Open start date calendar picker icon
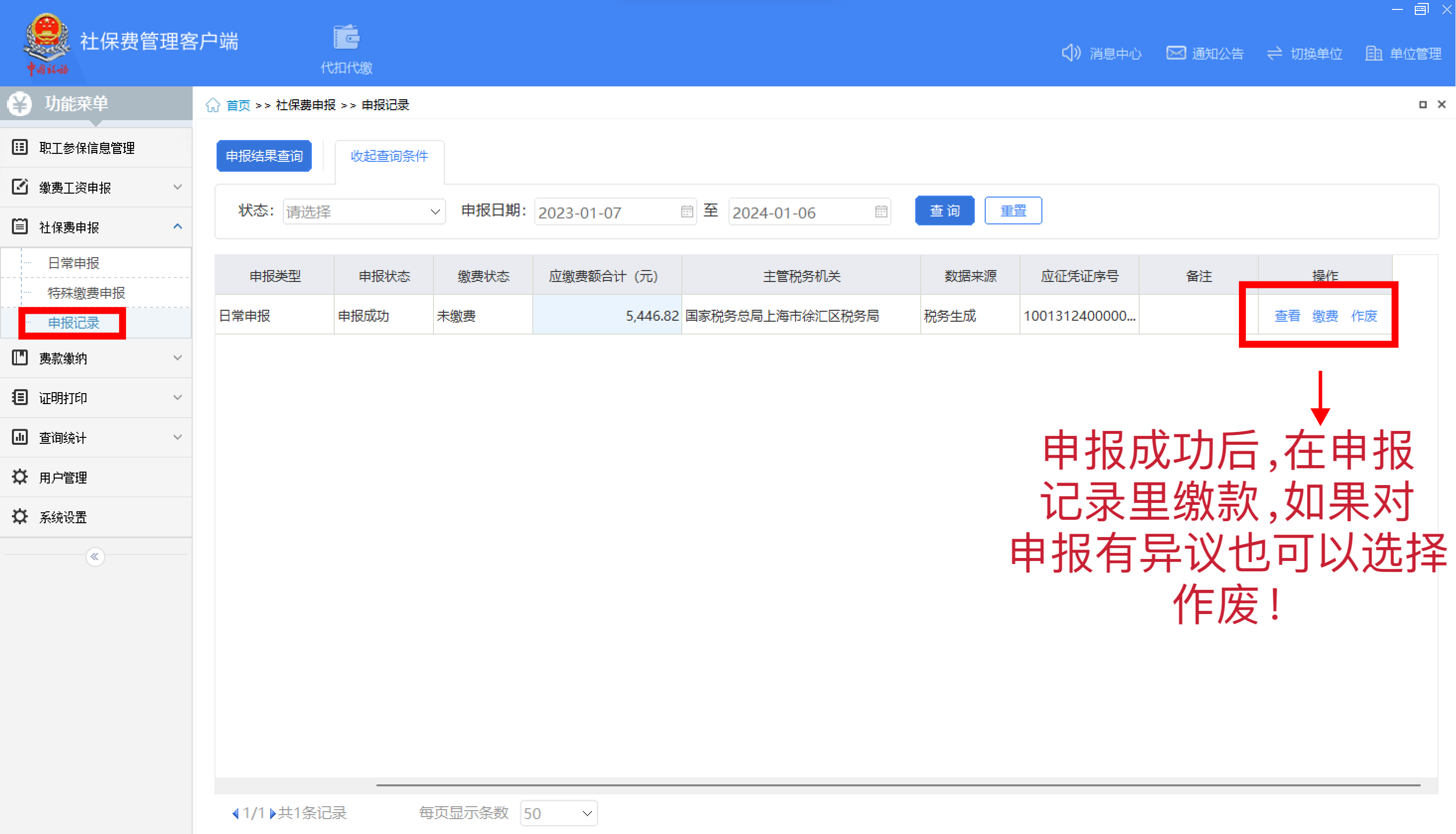This screenshot has width=1456, height=834. pos(687,212)
